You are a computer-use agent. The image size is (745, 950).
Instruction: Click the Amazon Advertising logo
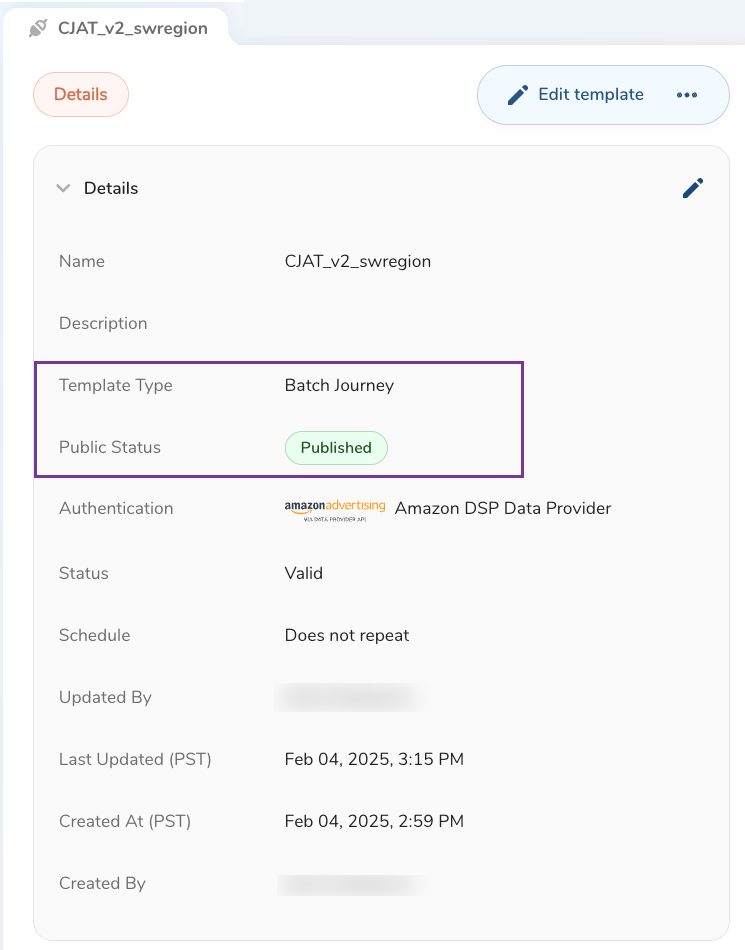point(334,510)
